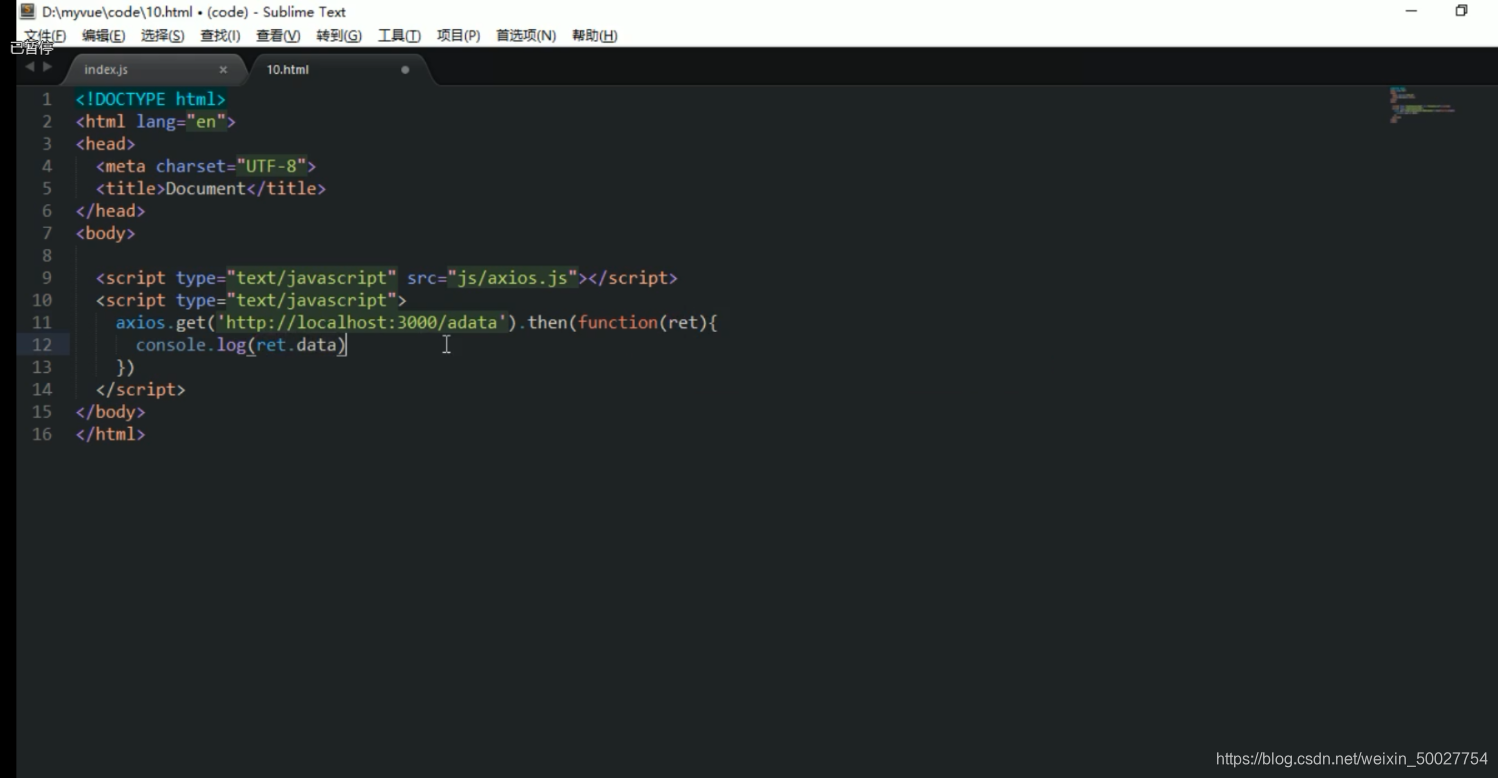Close the index.js tab
The image size is (1498, 778).
pyautogui.click(x=223, y=70)
